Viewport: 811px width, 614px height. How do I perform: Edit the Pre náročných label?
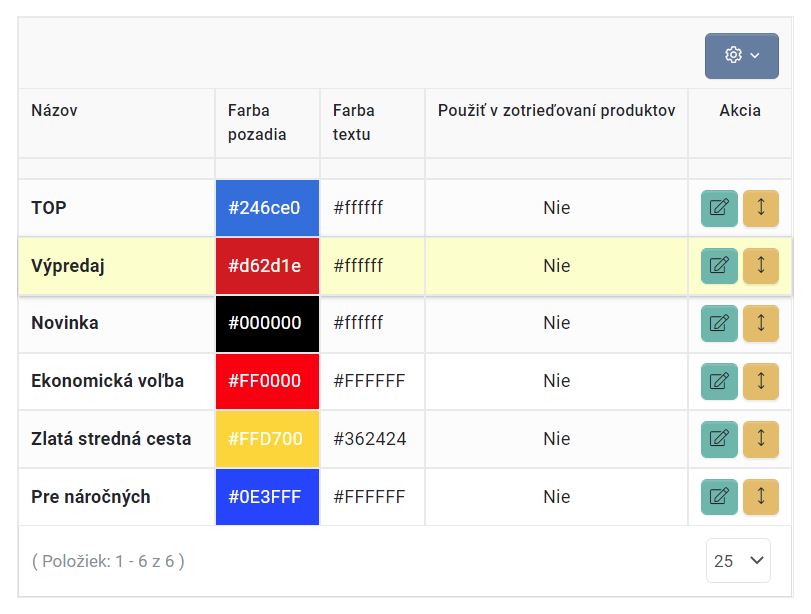(x=719, y=496)
